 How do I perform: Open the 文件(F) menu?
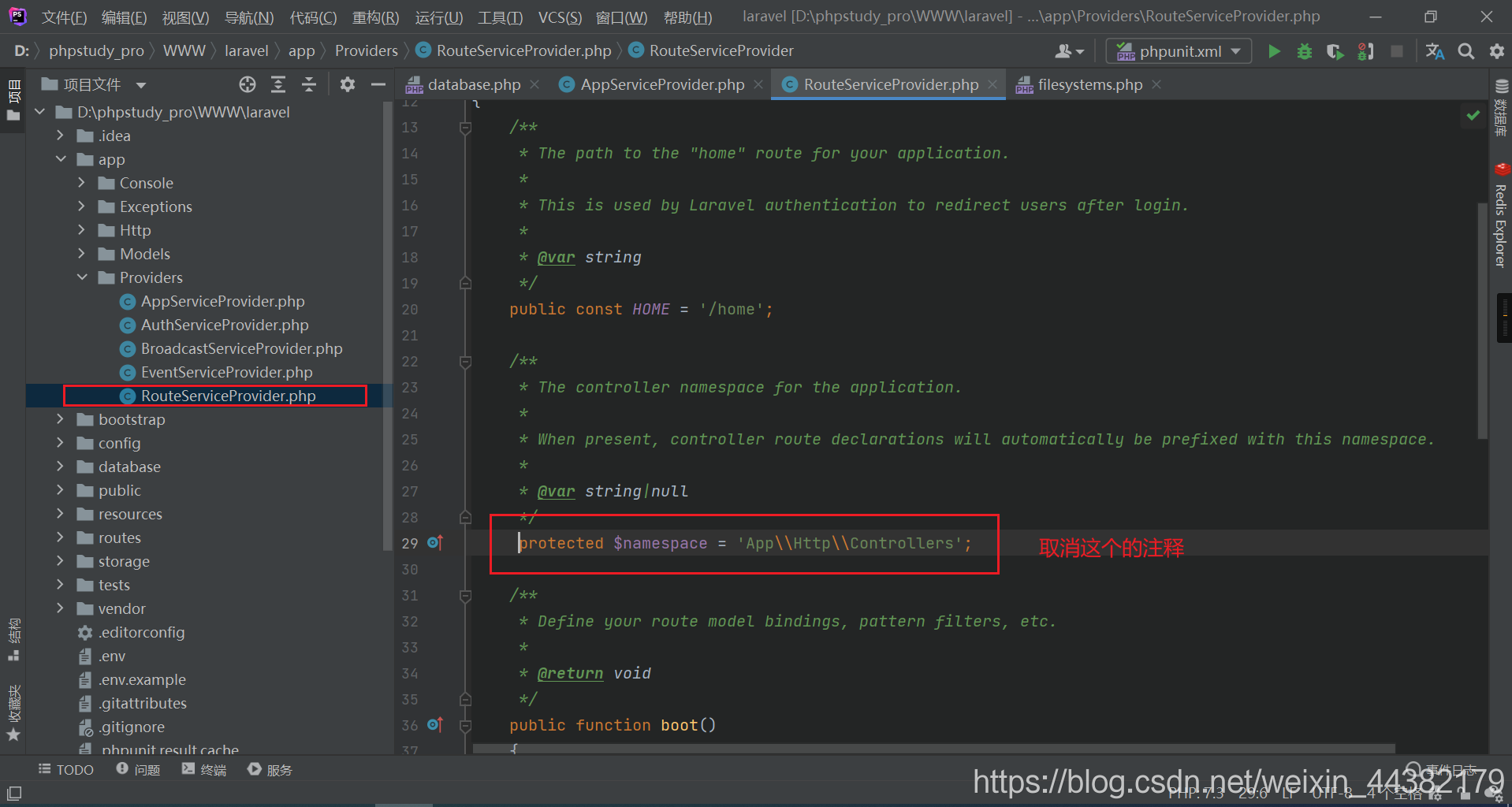coord(64,17)
